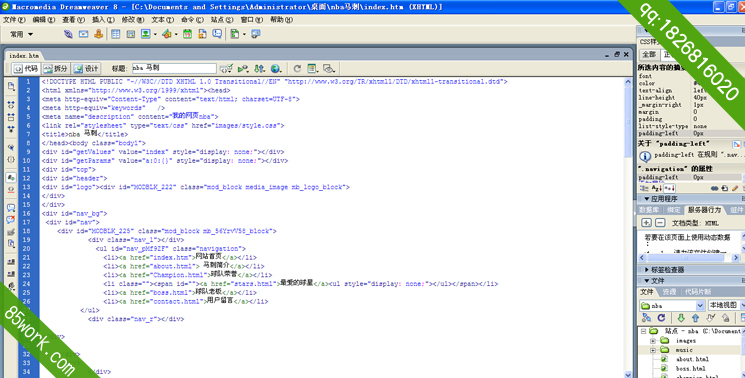Open the Edit menu (编辑)
This screenshot has height=378, width=745.
pos(44,19)
